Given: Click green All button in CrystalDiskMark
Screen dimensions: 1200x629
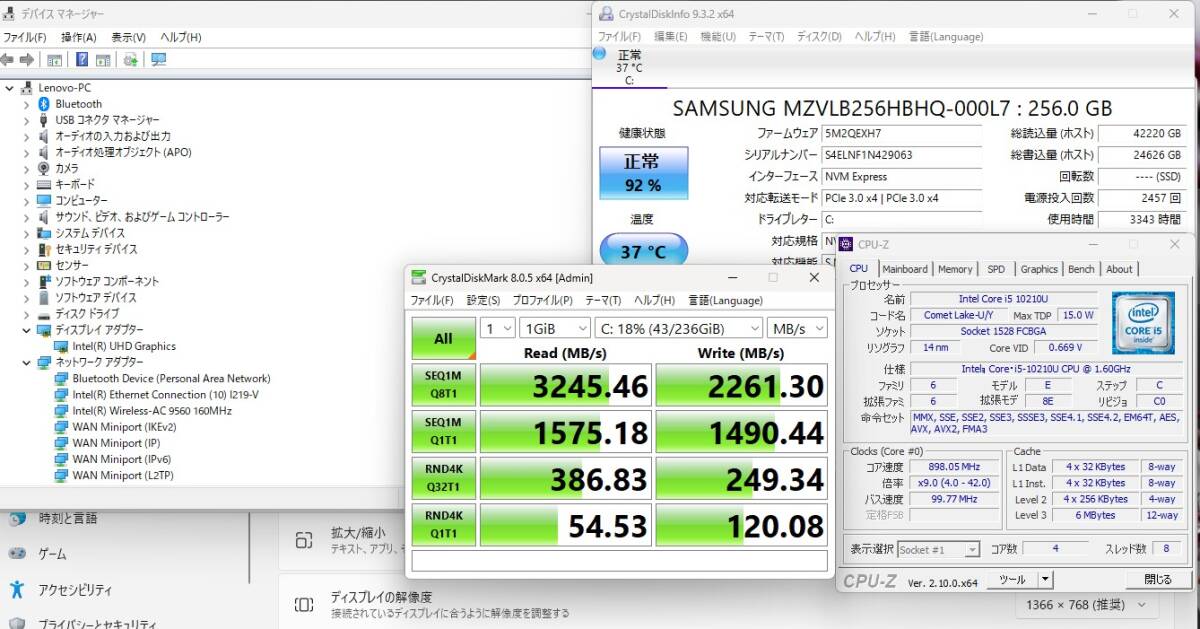Looking at the screenshot, I should click(x=443, y=338).
